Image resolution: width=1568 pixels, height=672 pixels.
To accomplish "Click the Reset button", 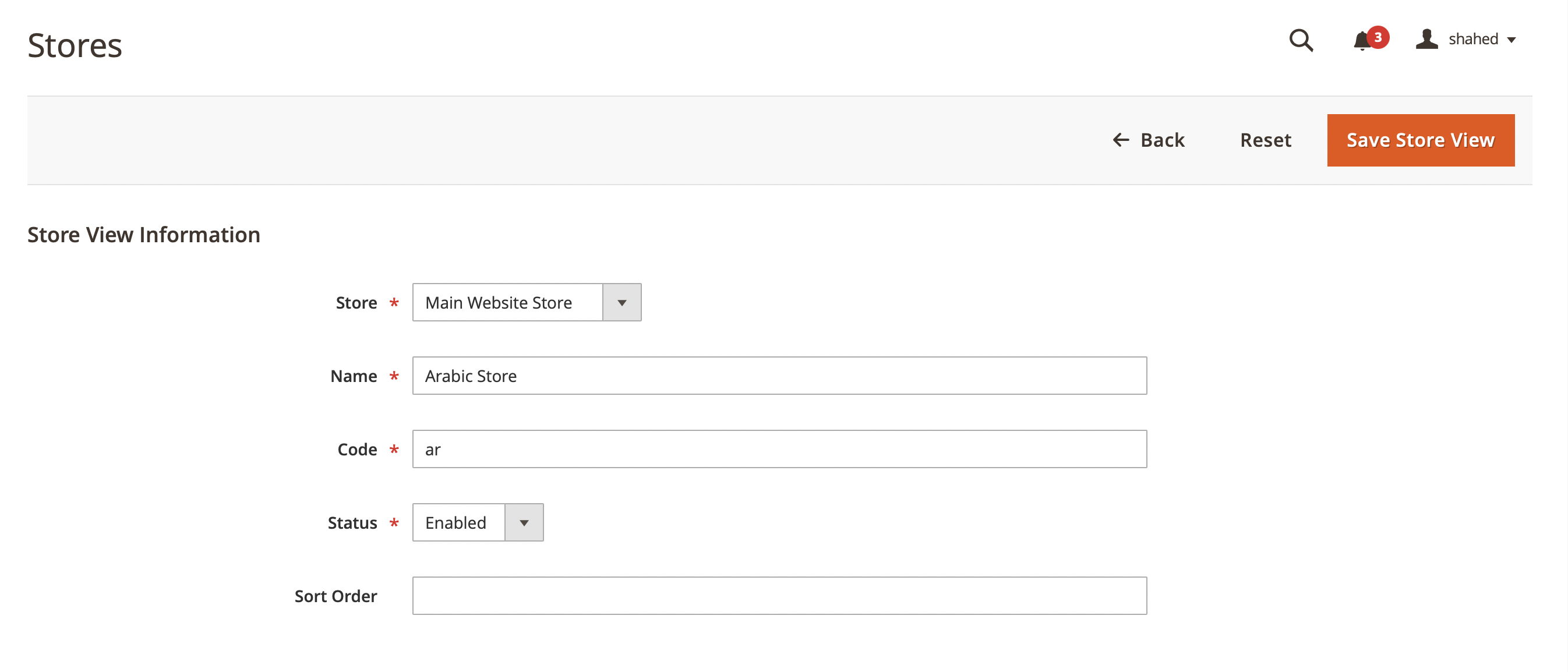I will tap(1266, 139).
